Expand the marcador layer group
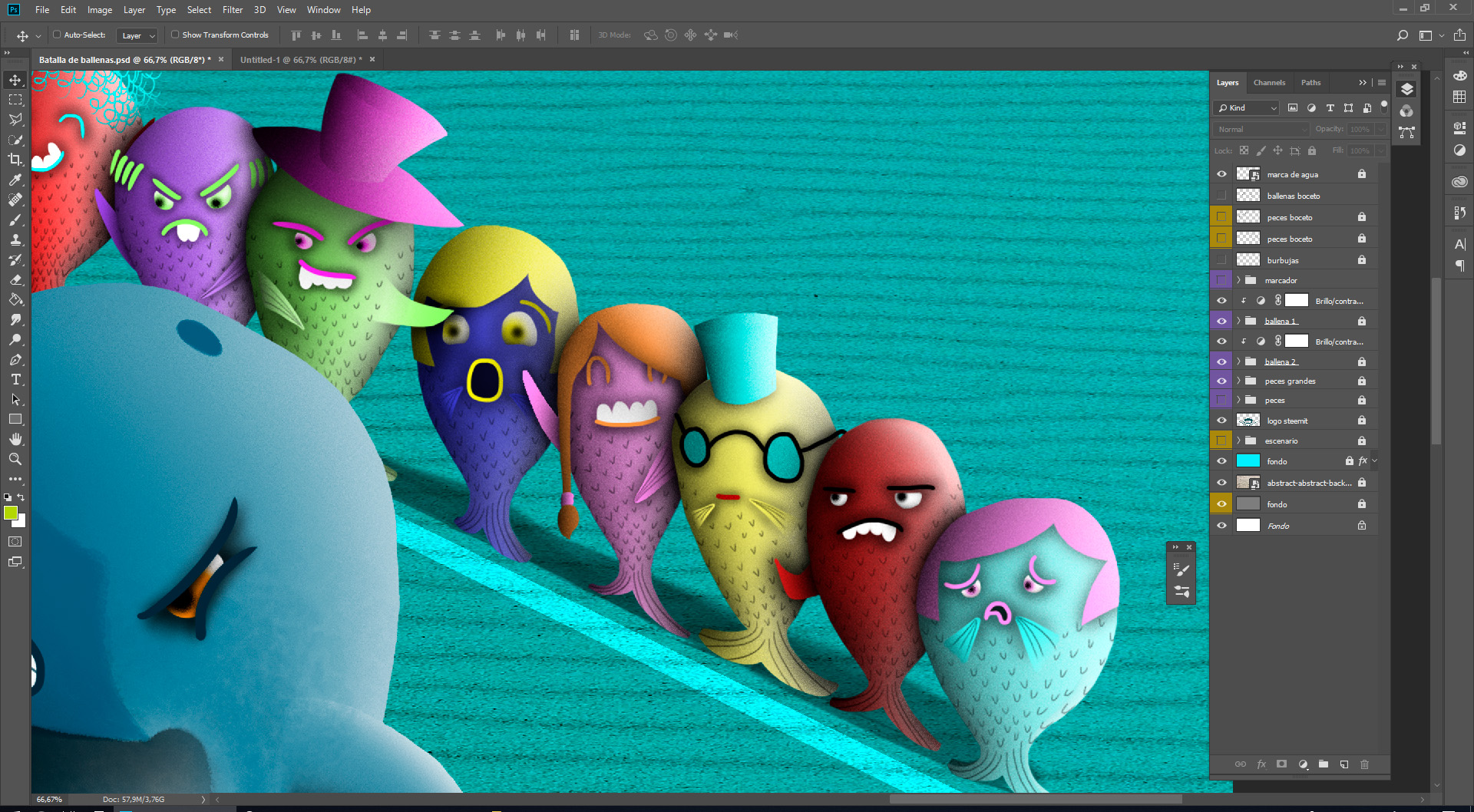Image resolution: width=1474 pixels, height=812 pixels. tap(1238, 280)
